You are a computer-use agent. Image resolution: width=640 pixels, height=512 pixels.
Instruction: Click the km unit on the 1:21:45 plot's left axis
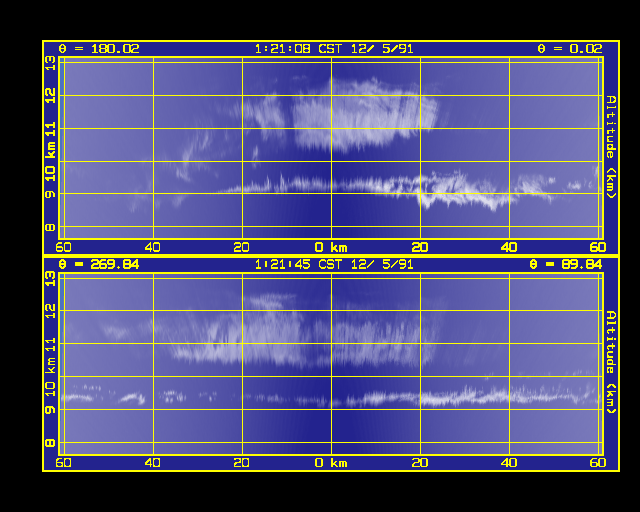50,365
